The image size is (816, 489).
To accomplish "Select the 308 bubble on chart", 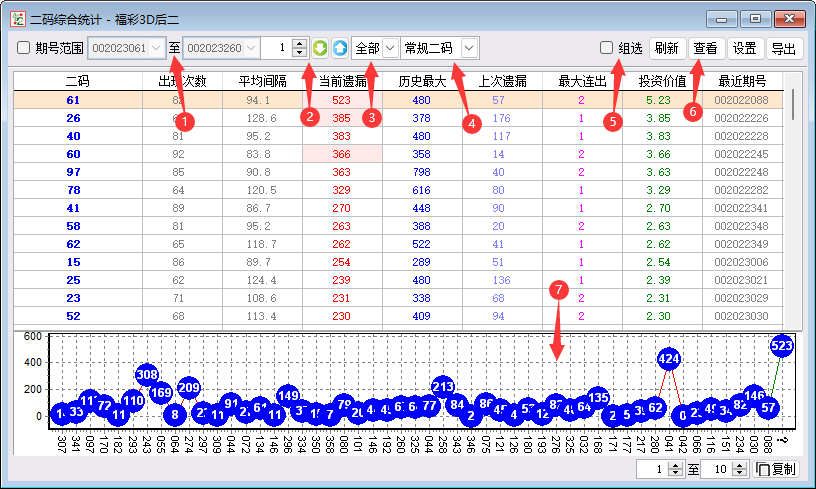I will pos(147,375).
